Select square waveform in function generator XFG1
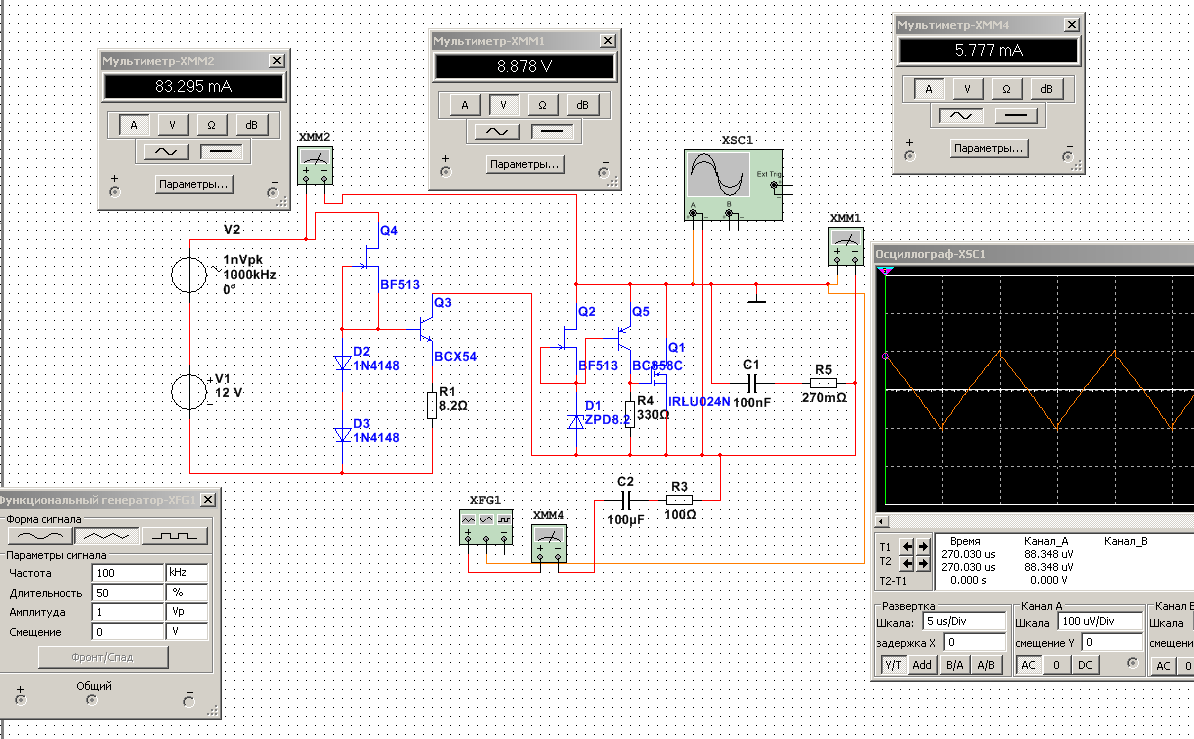 174,535
